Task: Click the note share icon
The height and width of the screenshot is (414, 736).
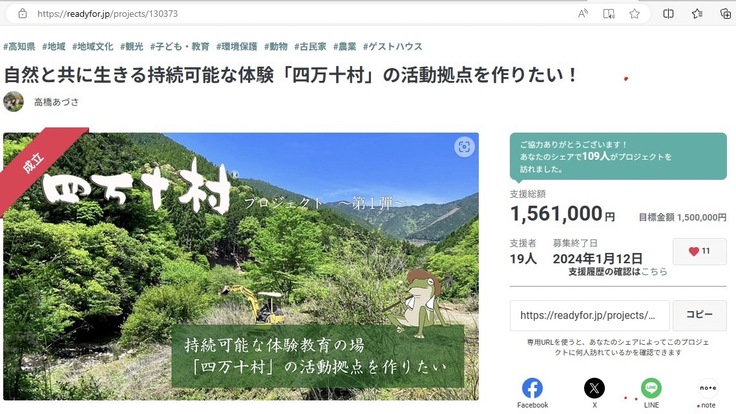Action: click(x=708, y=388)
